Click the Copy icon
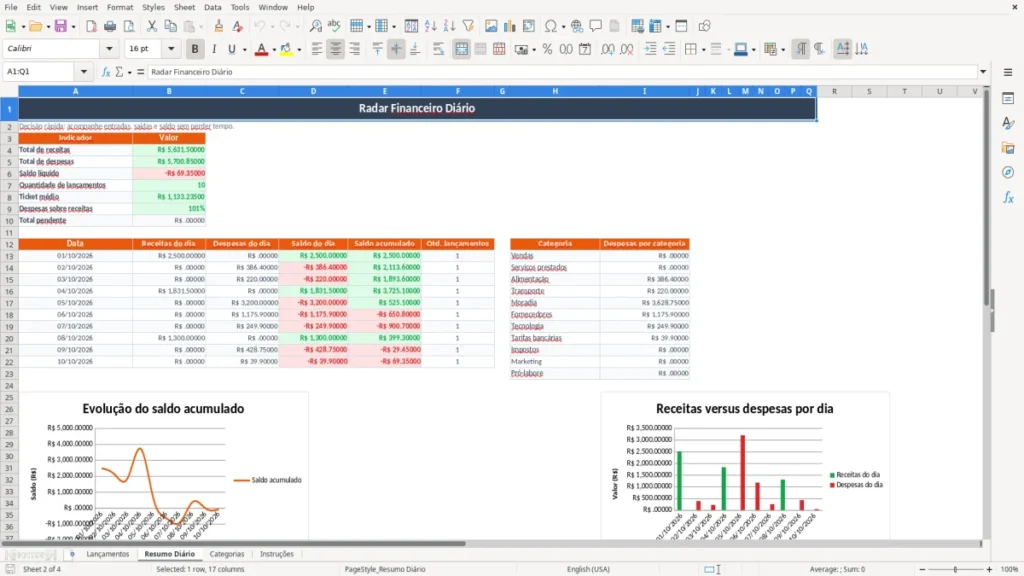 [170, 26]
